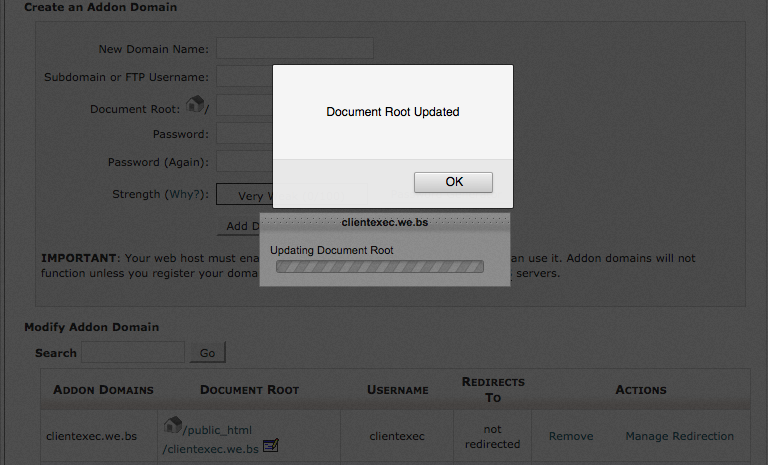The height and width of the screenshot is (465, 768).
Task: Click the Document Root Updated message text
Action: (x=393, y=112)
